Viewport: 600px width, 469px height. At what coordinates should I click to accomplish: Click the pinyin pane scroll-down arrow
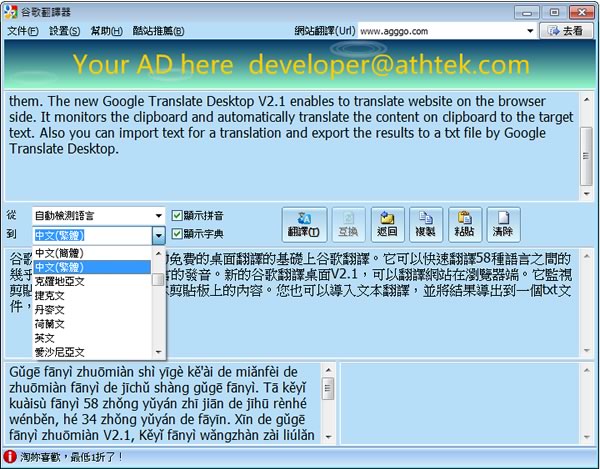(x=328, y=436)
